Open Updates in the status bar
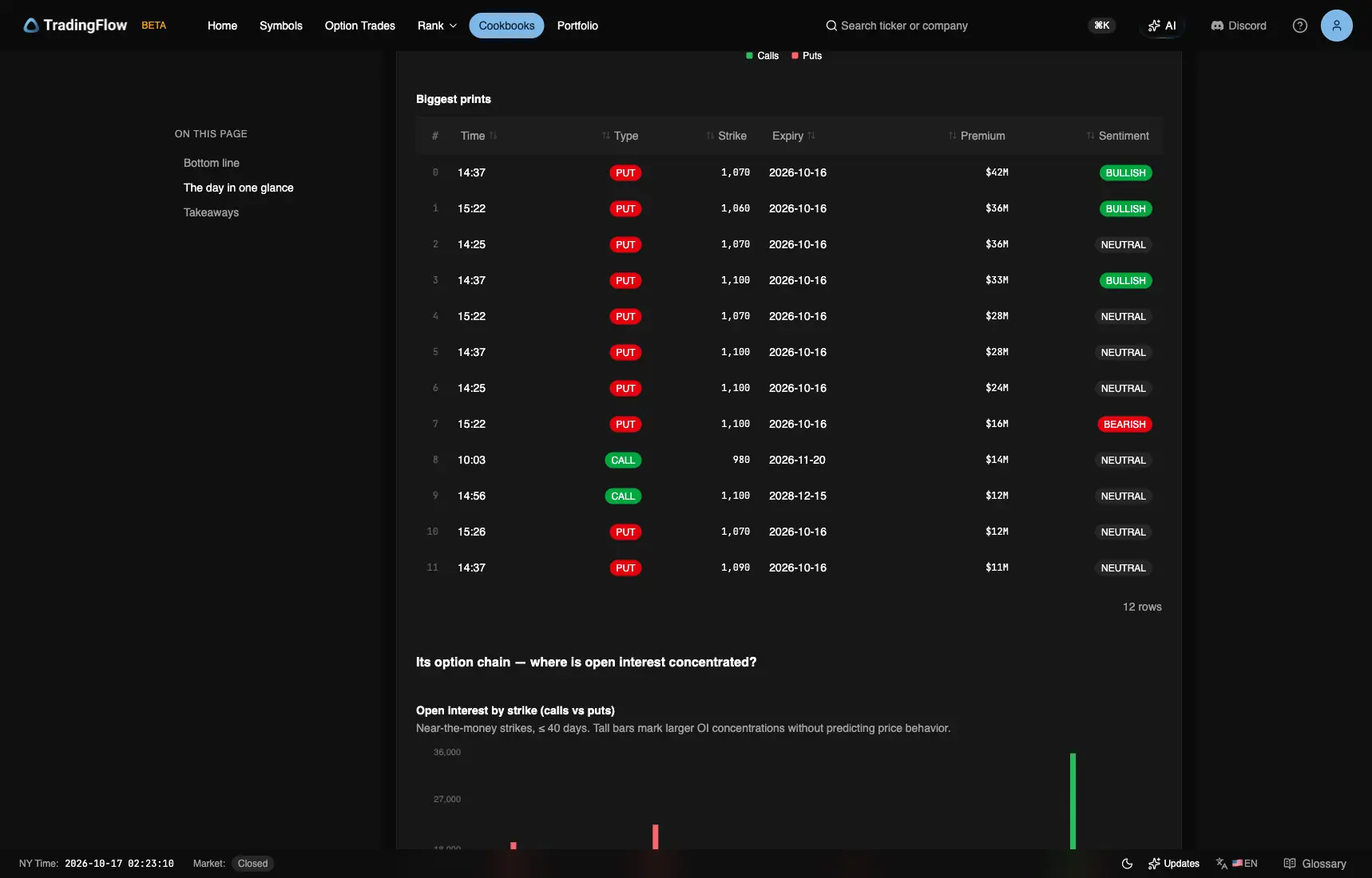Viewport: 1372px width, 878px height. click(1174, 864)
